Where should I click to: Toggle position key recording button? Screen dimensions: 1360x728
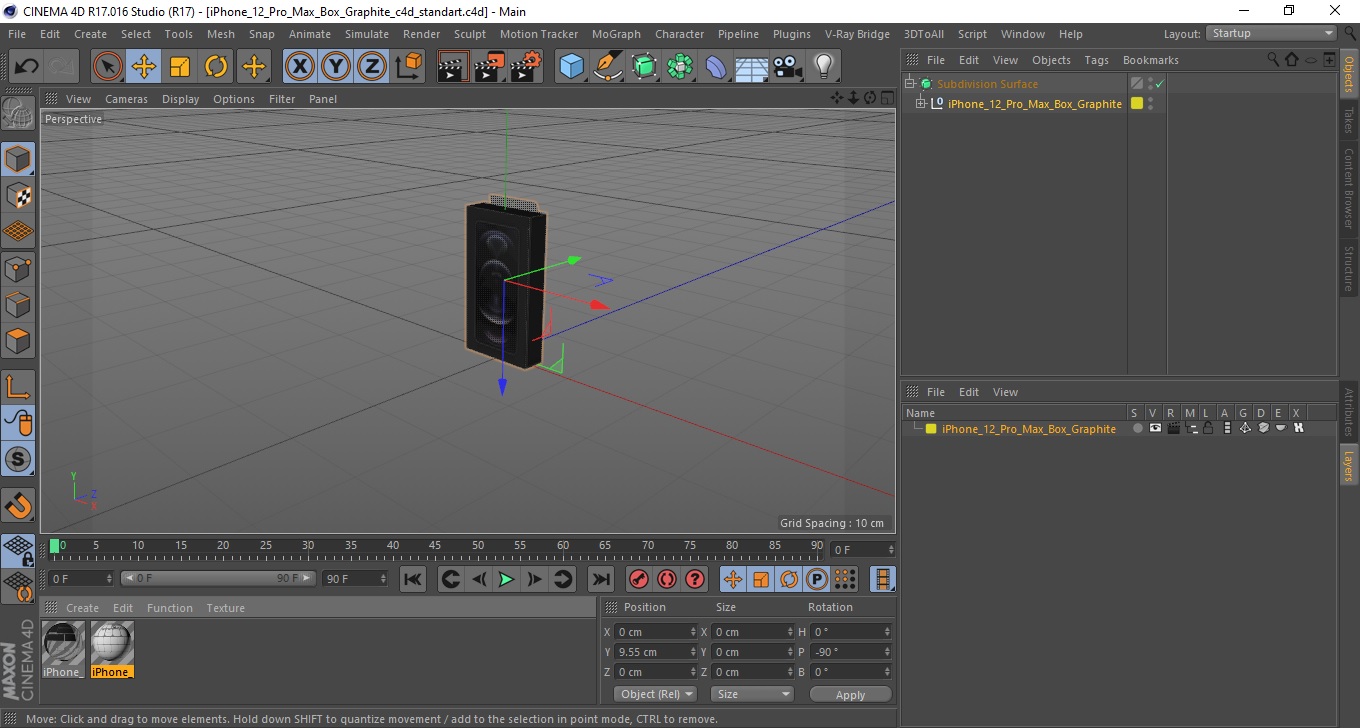[x=733, y=579]
